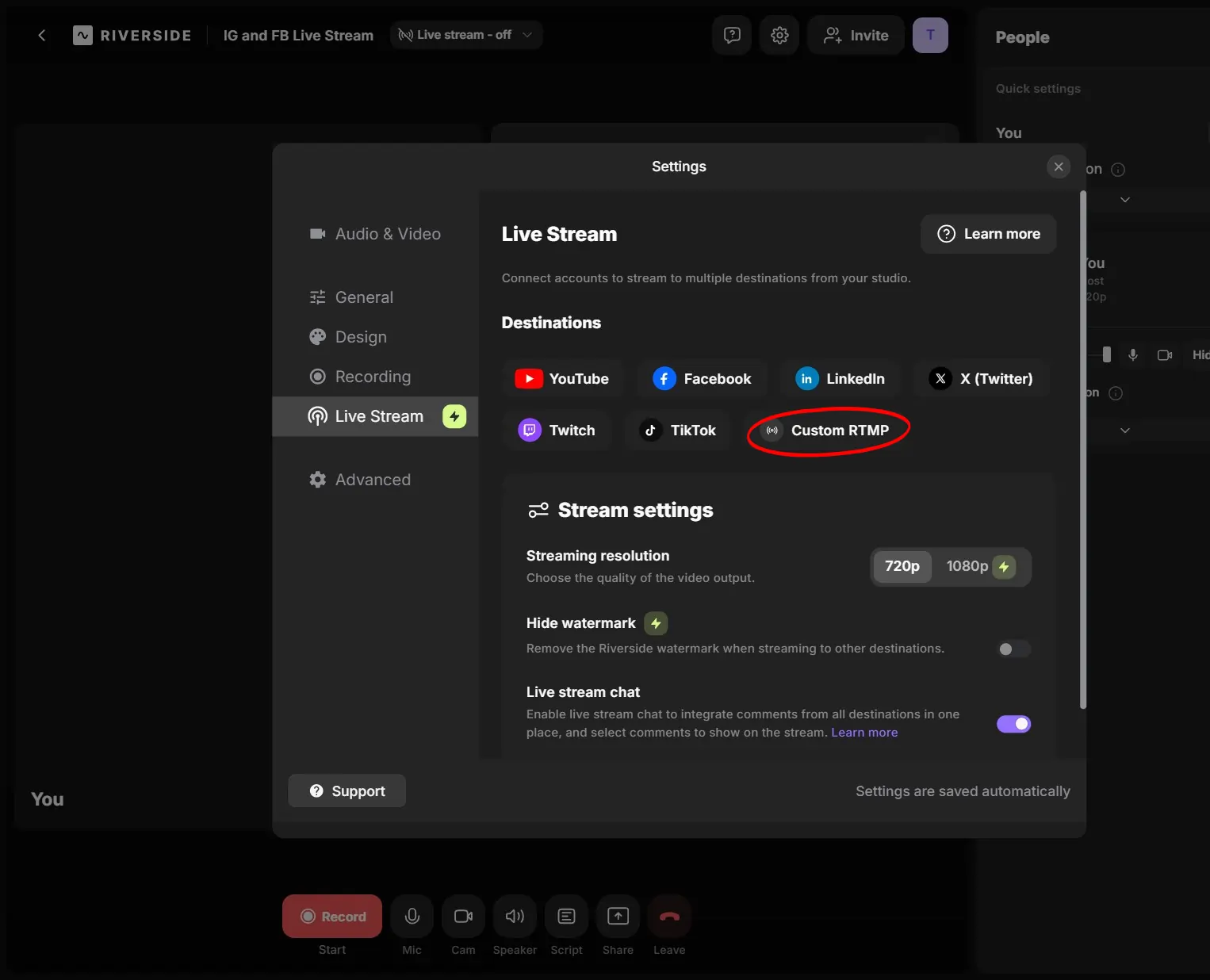Expand the lower chevron in People panel
Screen dimensions: 1210x980
coord(1125,431)
